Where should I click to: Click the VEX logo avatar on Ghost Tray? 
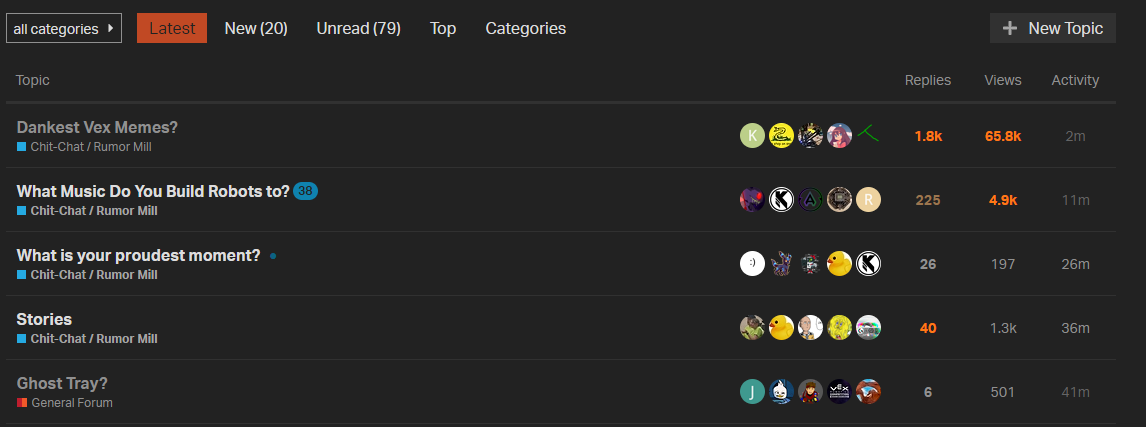click(x=839, y=392)
